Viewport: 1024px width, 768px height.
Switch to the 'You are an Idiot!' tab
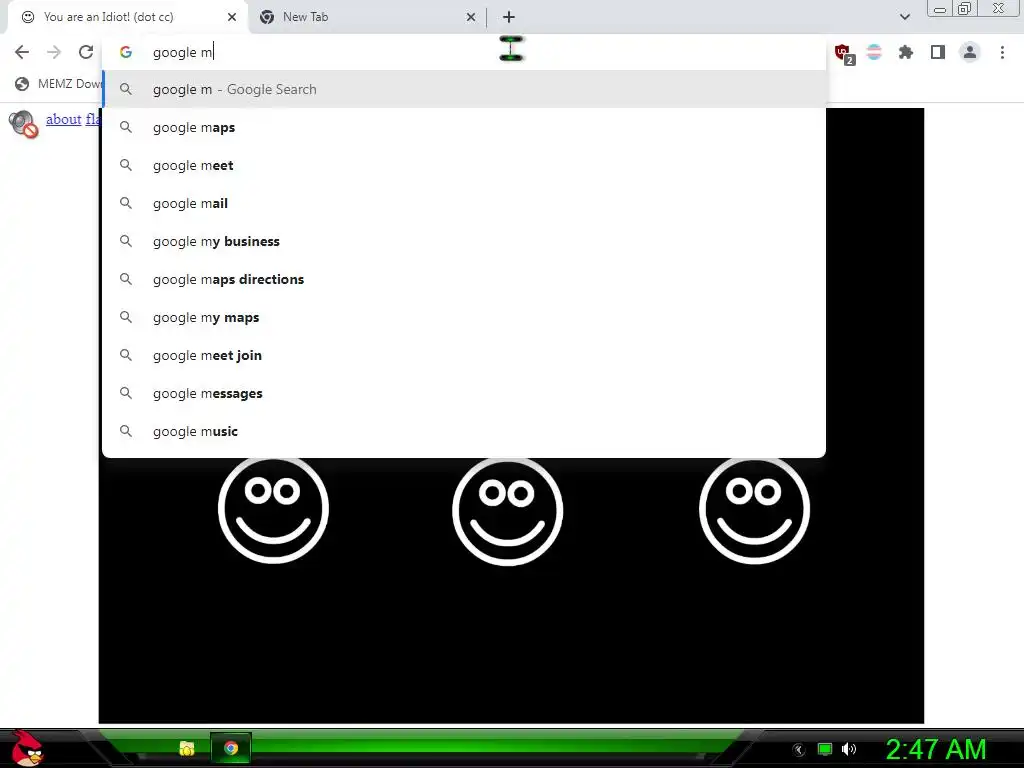127,17
